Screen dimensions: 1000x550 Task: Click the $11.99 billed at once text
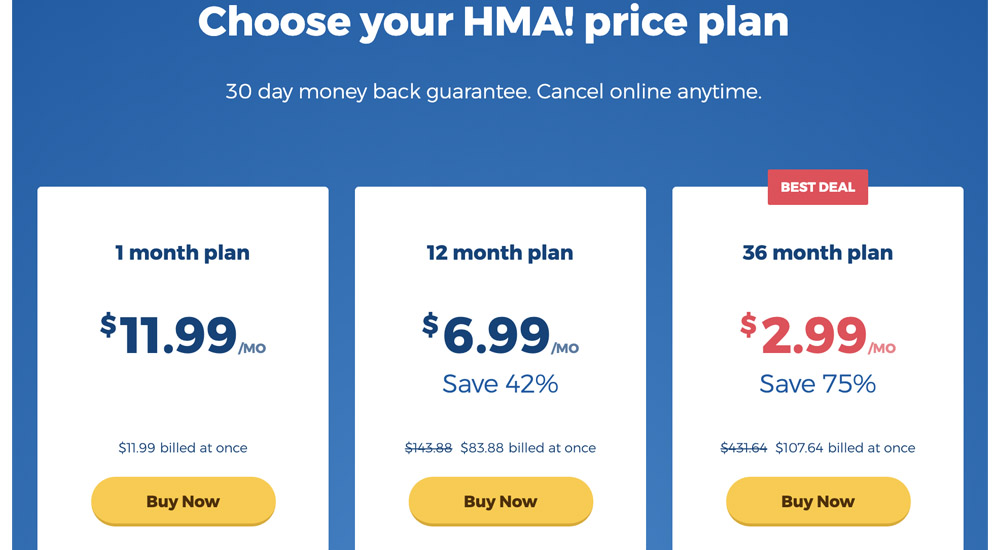point(183,448)
